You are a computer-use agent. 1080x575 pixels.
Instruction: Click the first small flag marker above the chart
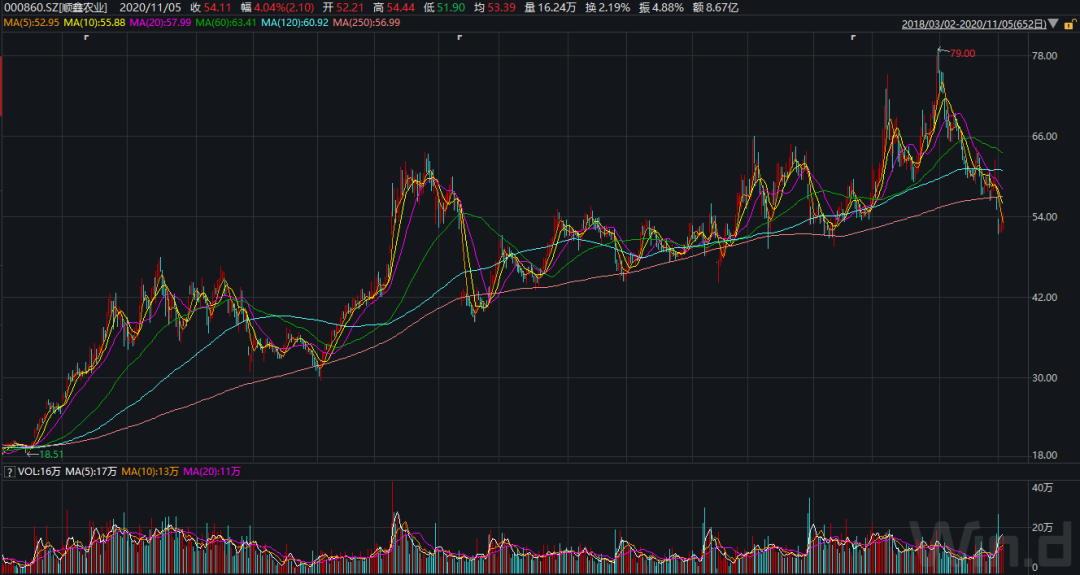[x=87, y=37]
